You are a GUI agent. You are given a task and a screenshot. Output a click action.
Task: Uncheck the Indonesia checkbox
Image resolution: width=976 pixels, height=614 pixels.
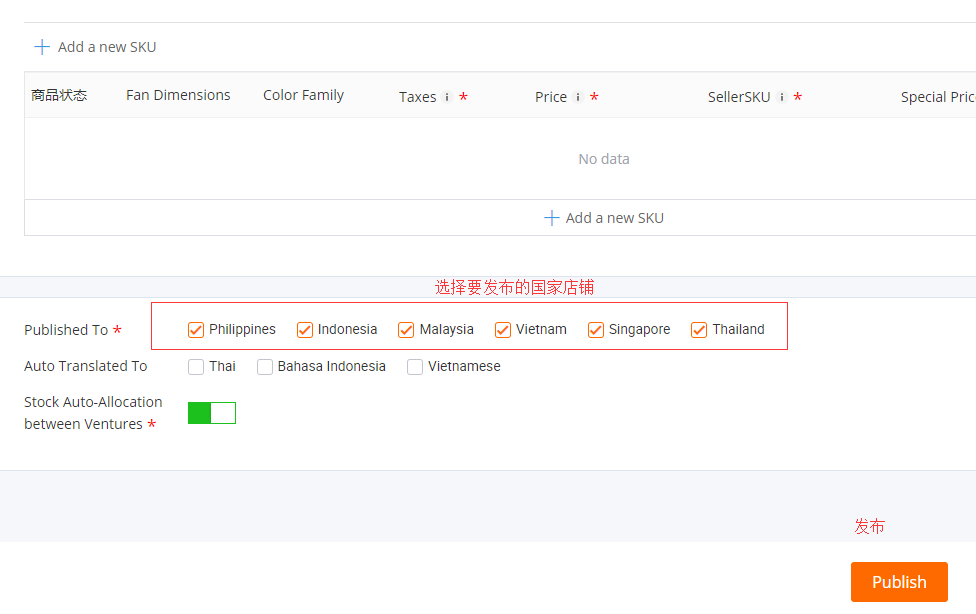pyautogui.click(x=304, y=329)
